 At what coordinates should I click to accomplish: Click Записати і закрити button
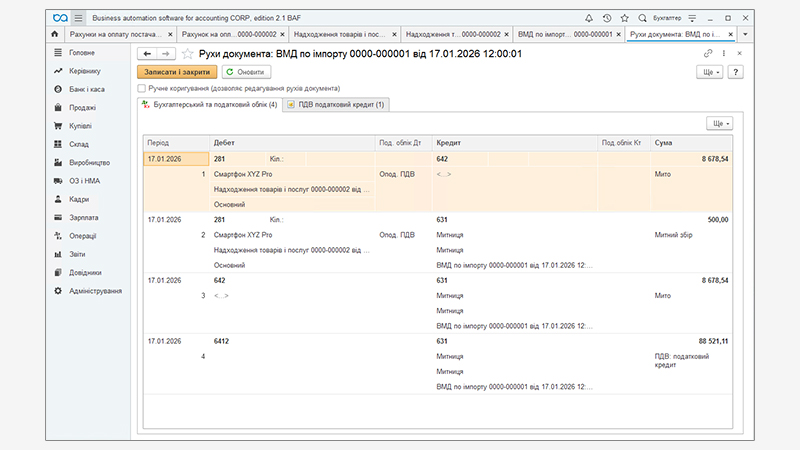point(176,72)
